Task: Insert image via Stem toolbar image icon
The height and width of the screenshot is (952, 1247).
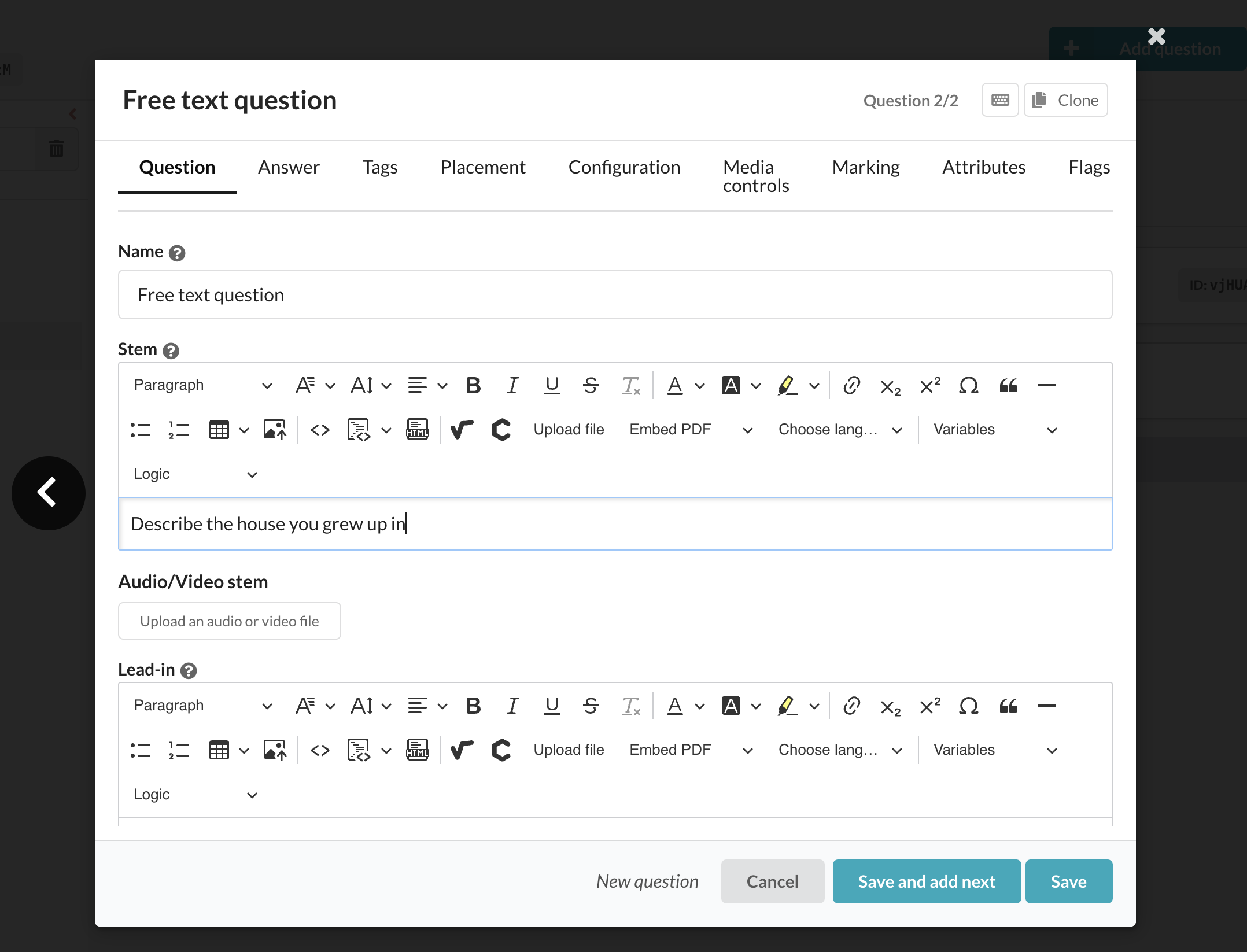Action: click(275, 430)
